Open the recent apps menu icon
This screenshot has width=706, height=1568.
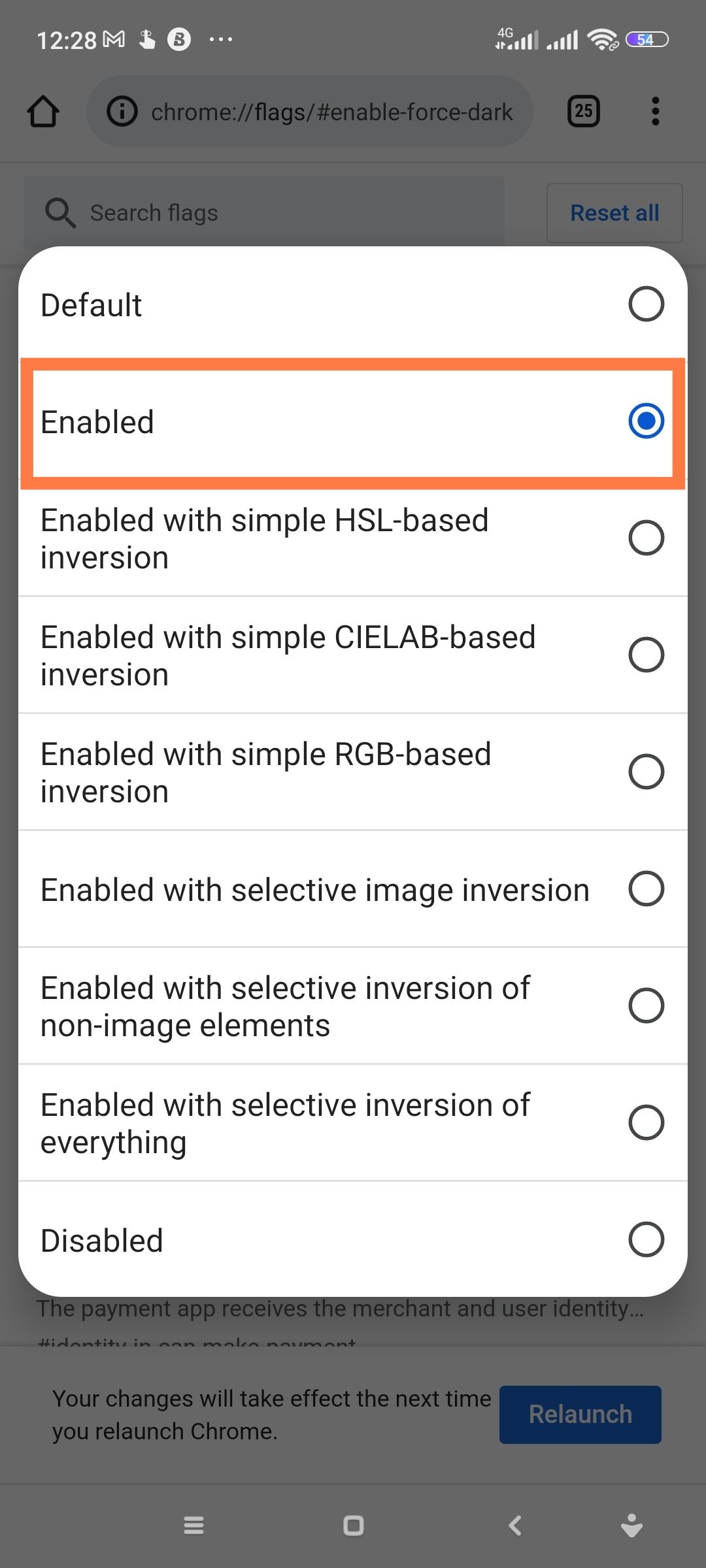pyautogui.click(x=193, y=1526)
